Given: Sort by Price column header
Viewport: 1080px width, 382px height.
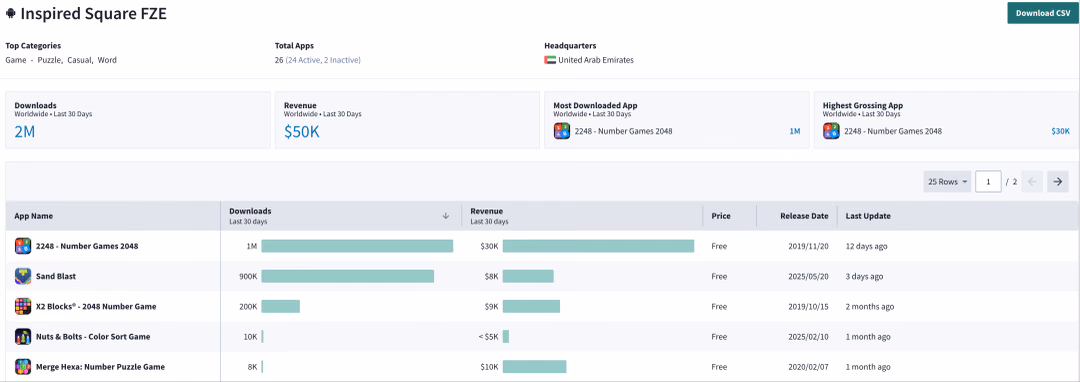Looking at the screenshot, I should tap(721, 215).
